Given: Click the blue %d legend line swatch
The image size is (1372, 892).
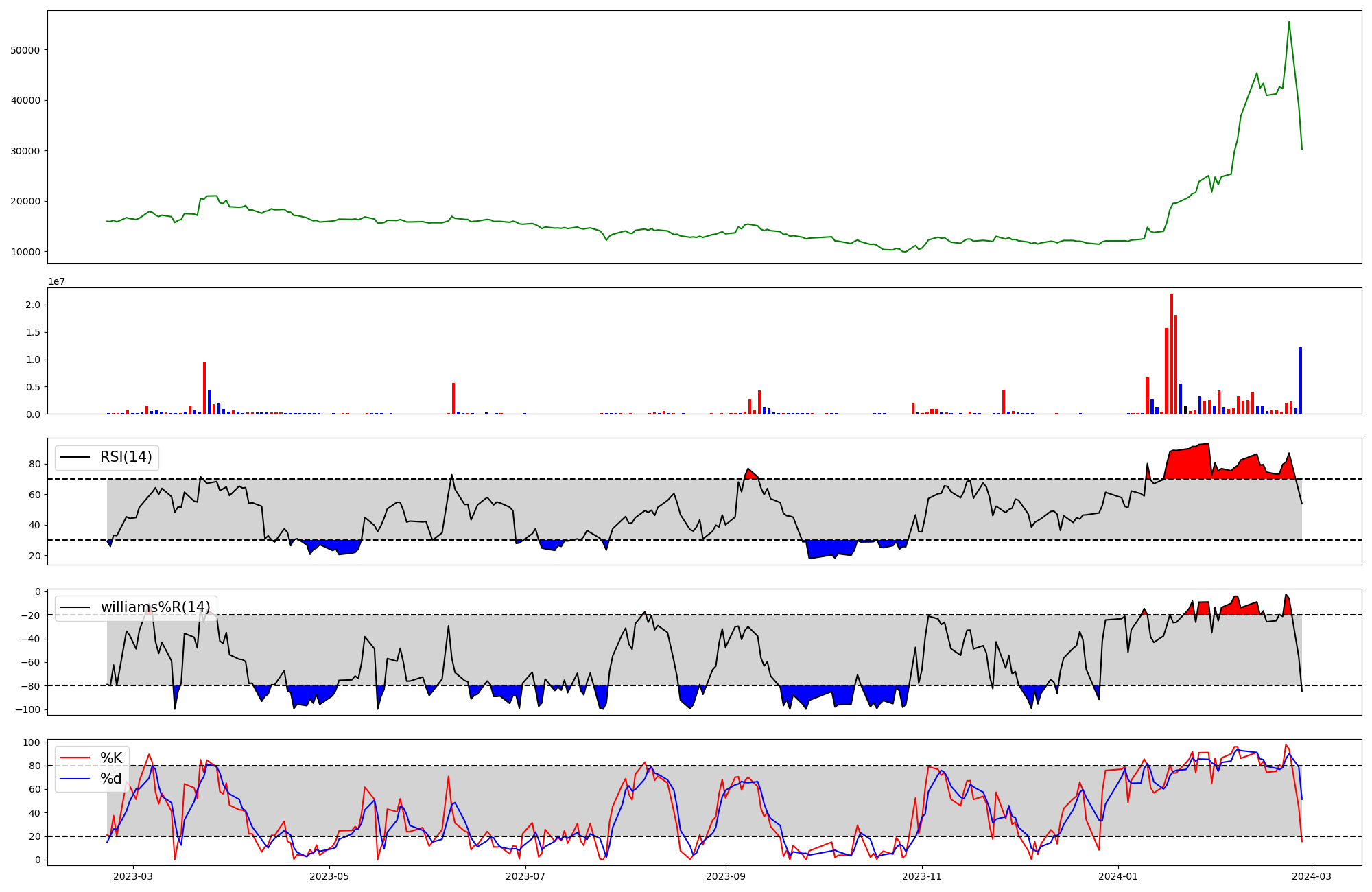Looking at the screenshot, I should 75,778.
